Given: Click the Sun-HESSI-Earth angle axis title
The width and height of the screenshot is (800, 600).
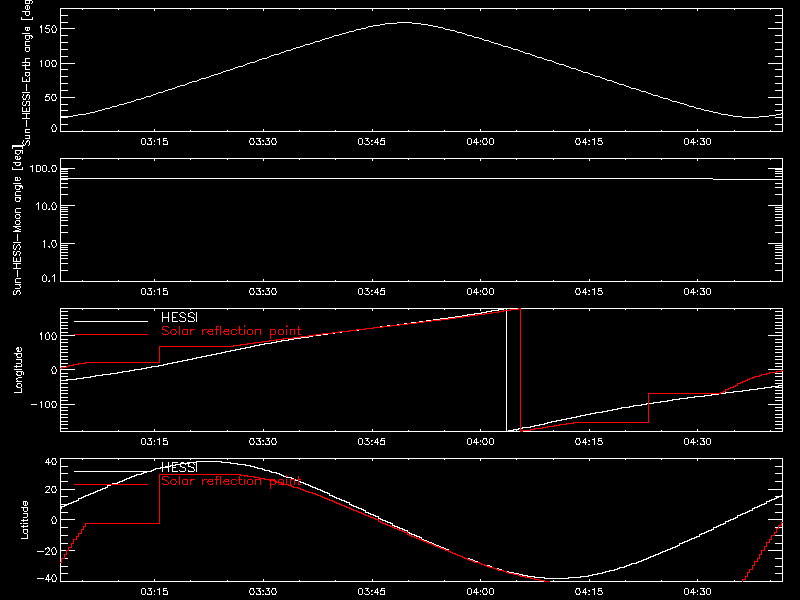Looking at the screenshot, I should [27, 72].
